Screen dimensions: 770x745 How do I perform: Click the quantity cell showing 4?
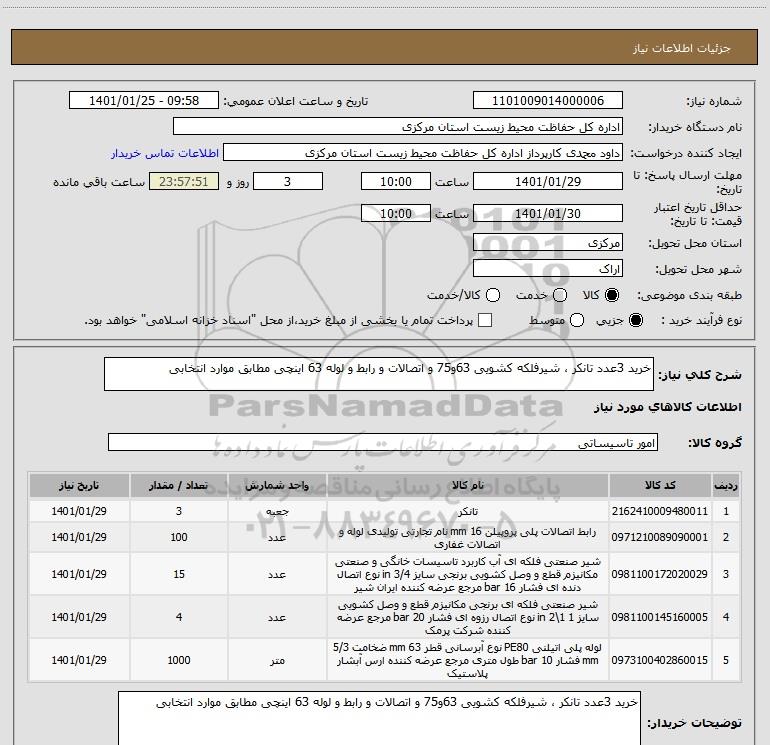(x=179, y=617)
